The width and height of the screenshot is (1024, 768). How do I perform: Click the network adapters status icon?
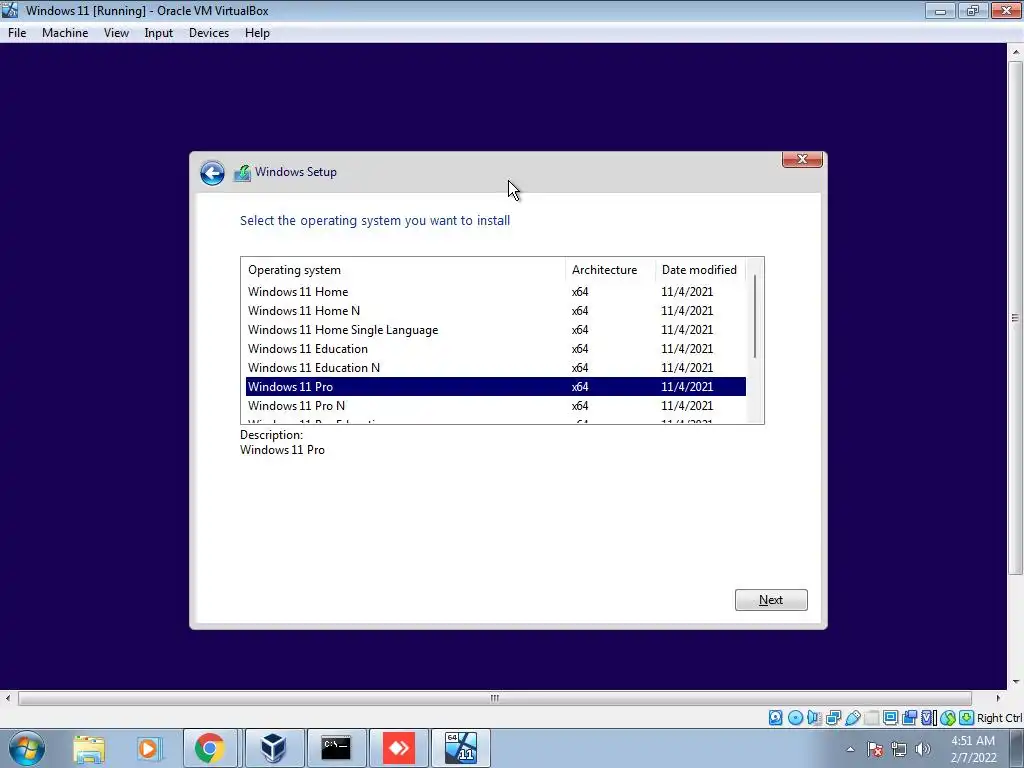click(833, 718)
